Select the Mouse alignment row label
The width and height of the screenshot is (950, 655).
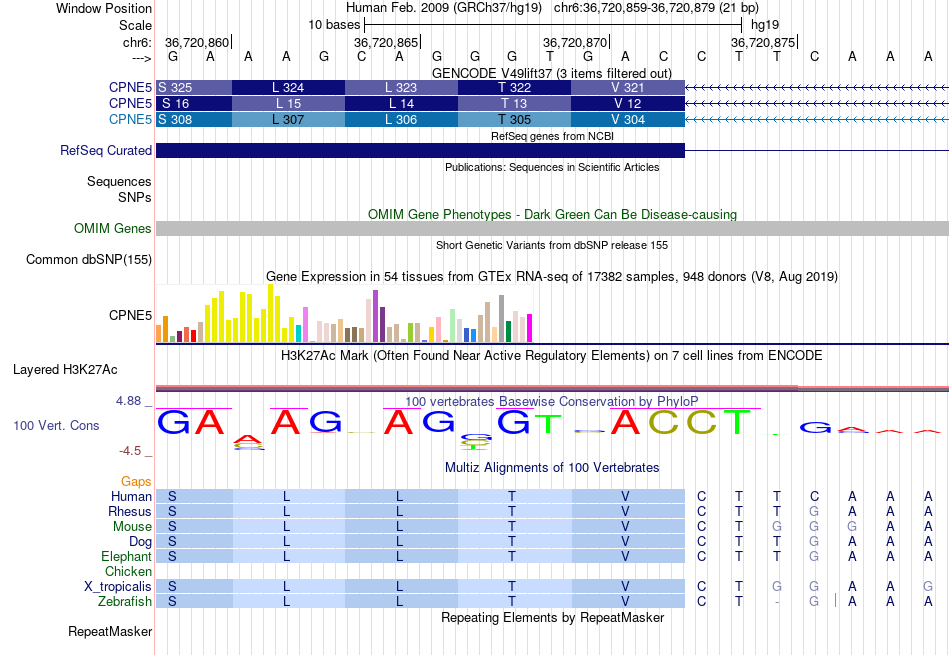[x=132, y=527]
